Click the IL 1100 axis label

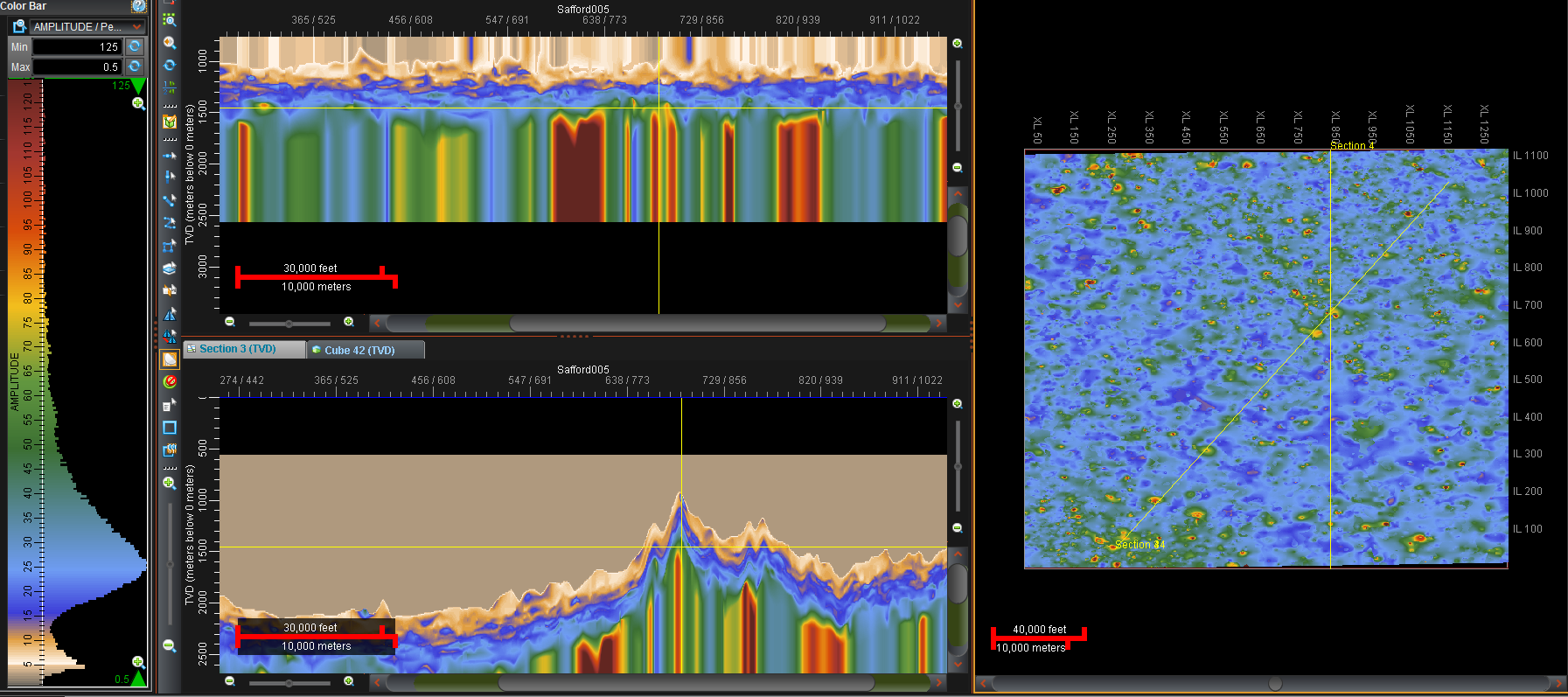point(1530,156)
